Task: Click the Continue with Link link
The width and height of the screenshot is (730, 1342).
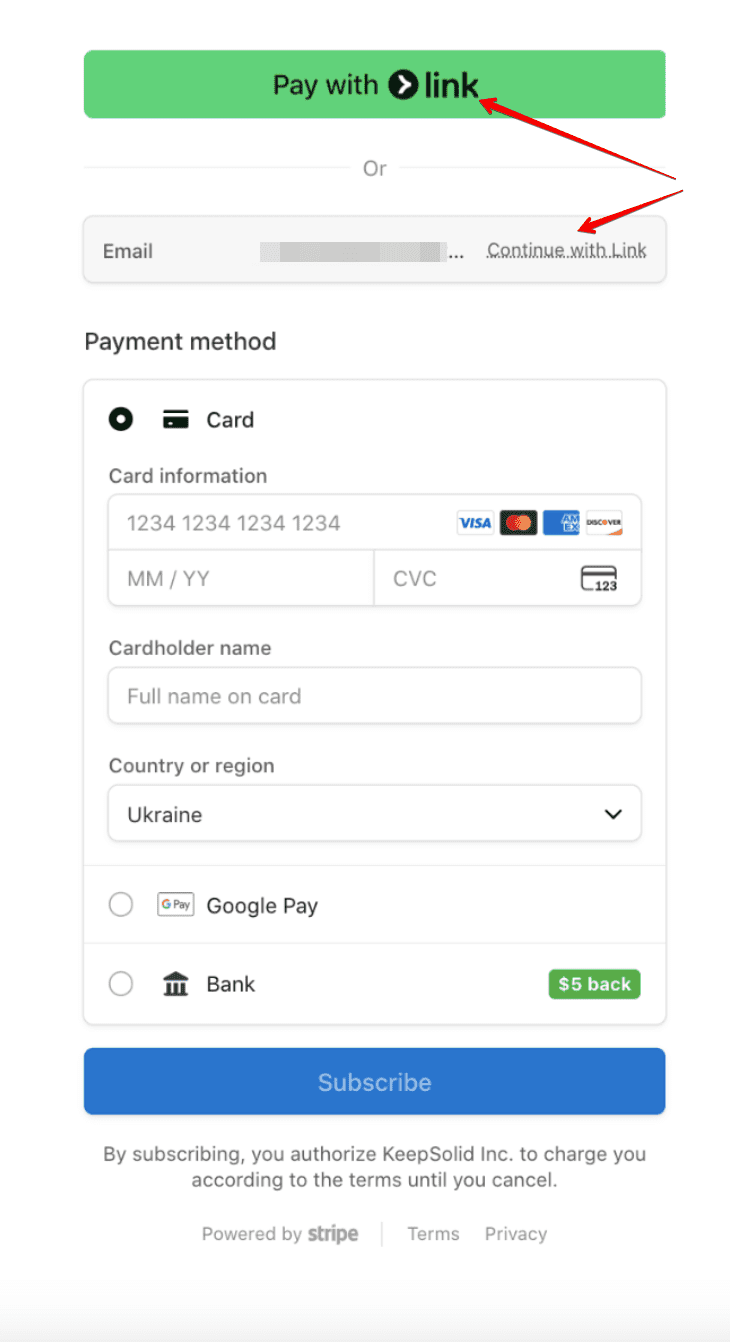Action: (x=566, y=250)
